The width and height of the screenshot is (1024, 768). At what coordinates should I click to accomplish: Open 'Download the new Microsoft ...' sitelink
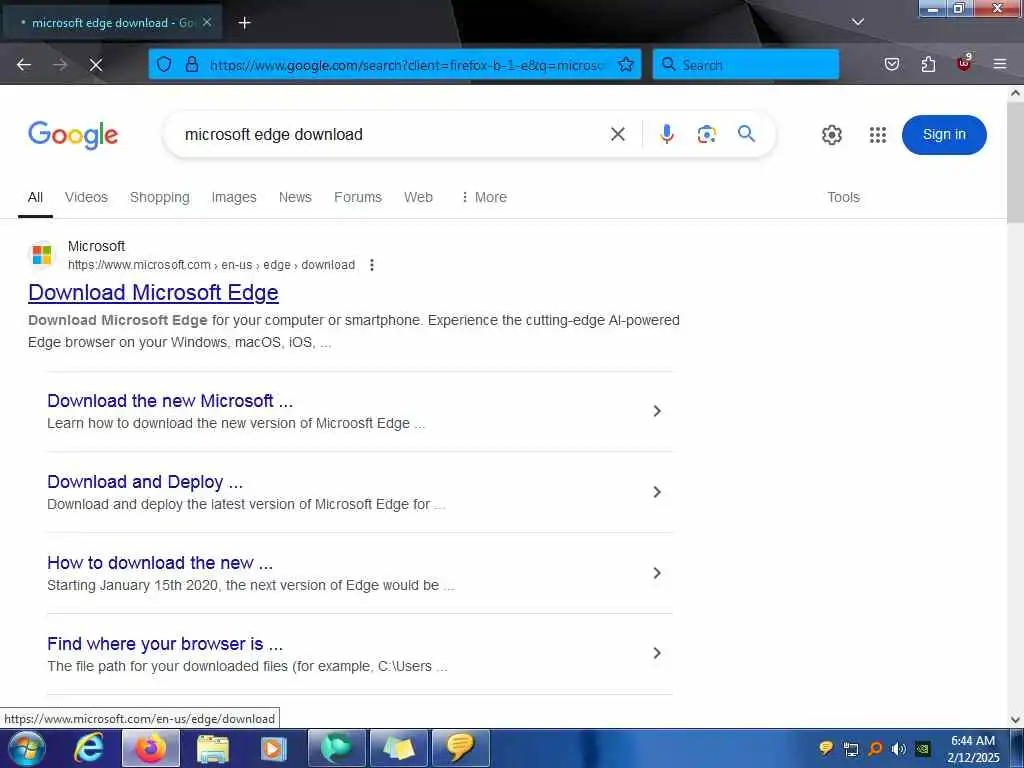pyautogui.click(x=170, y=401)
